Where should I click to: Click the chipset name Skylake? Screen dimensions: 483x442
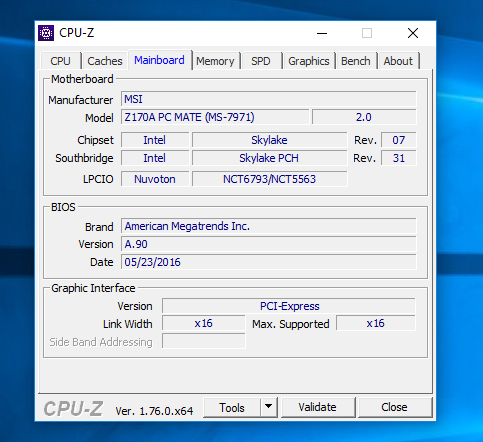coord(270,140)
